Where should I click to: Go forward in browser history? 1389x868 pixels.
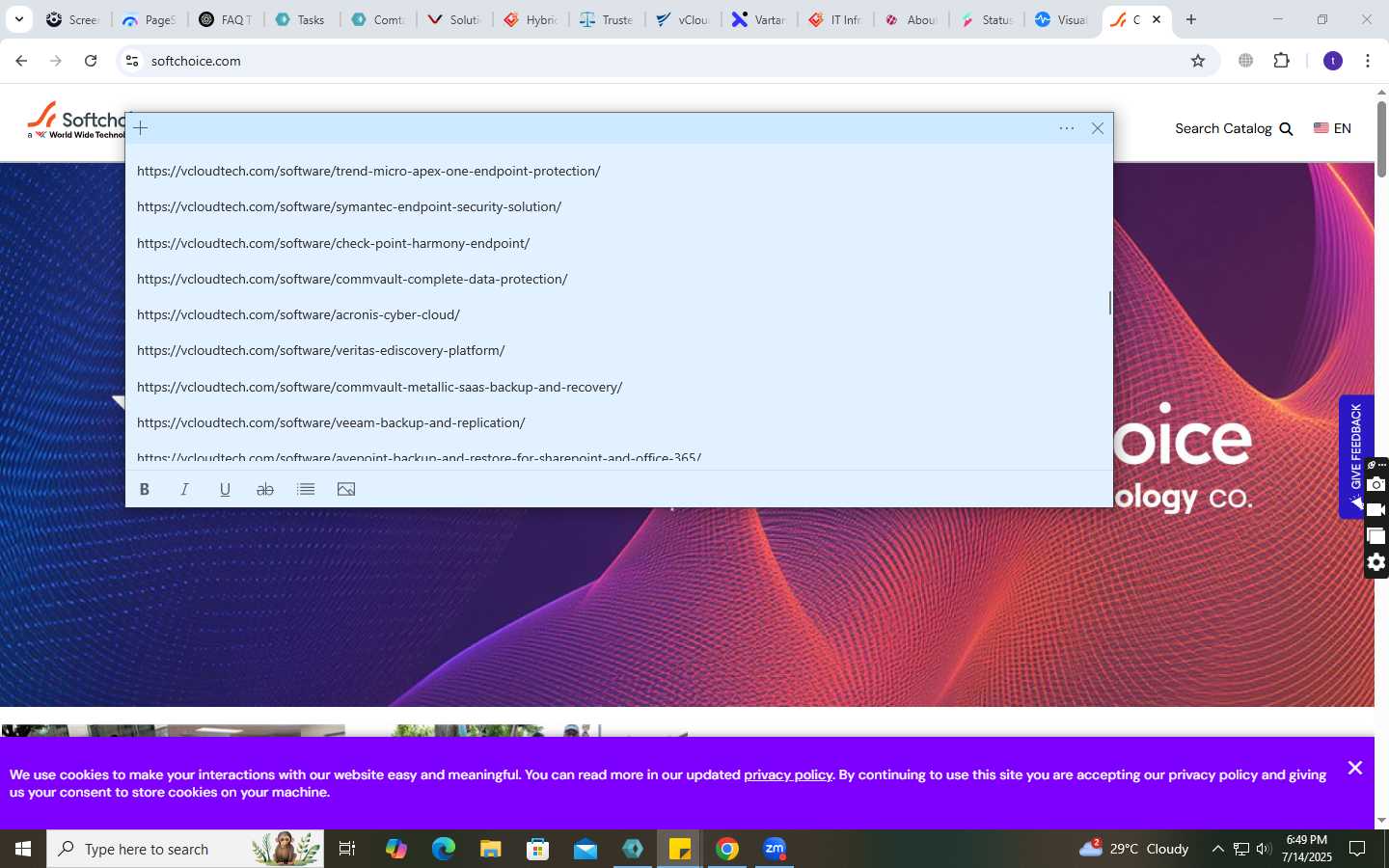tap(56, 61)
